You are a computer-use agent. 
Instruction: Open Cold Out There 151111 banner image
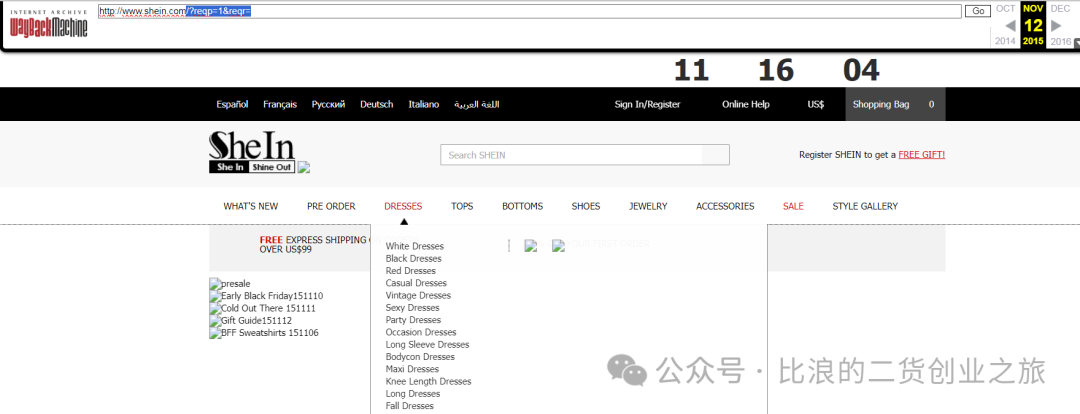[x=262, y=309]
